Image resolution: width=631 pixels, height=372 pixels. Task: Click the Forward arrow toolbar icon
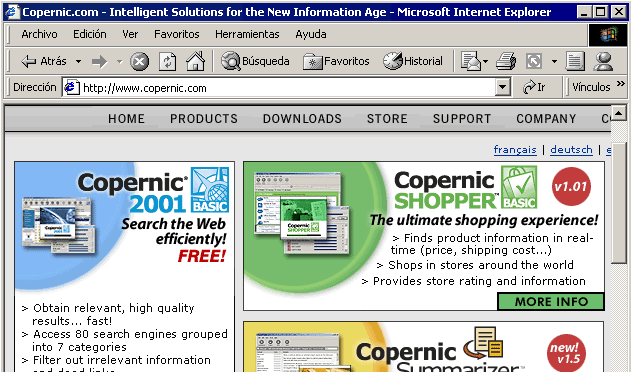(x=99, y=62)
